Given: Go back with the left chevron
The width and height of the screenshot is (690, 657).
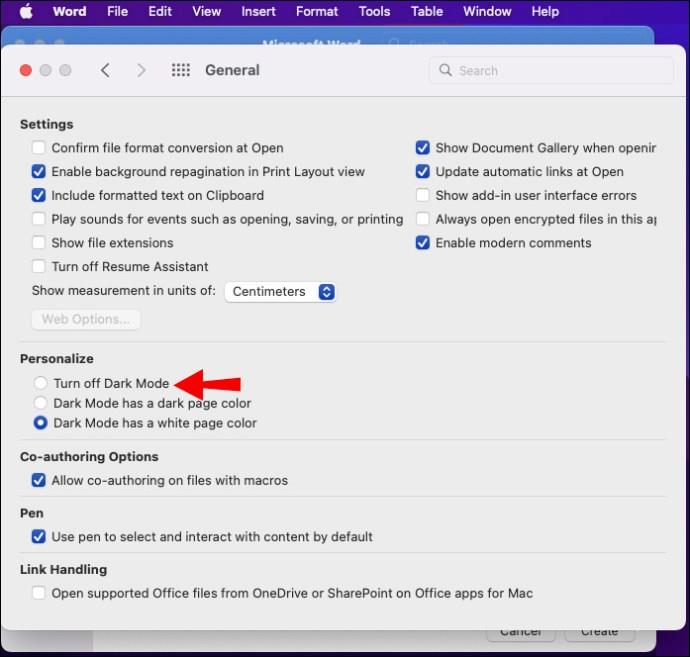Looking at the screenshot, I should (105, 70).
